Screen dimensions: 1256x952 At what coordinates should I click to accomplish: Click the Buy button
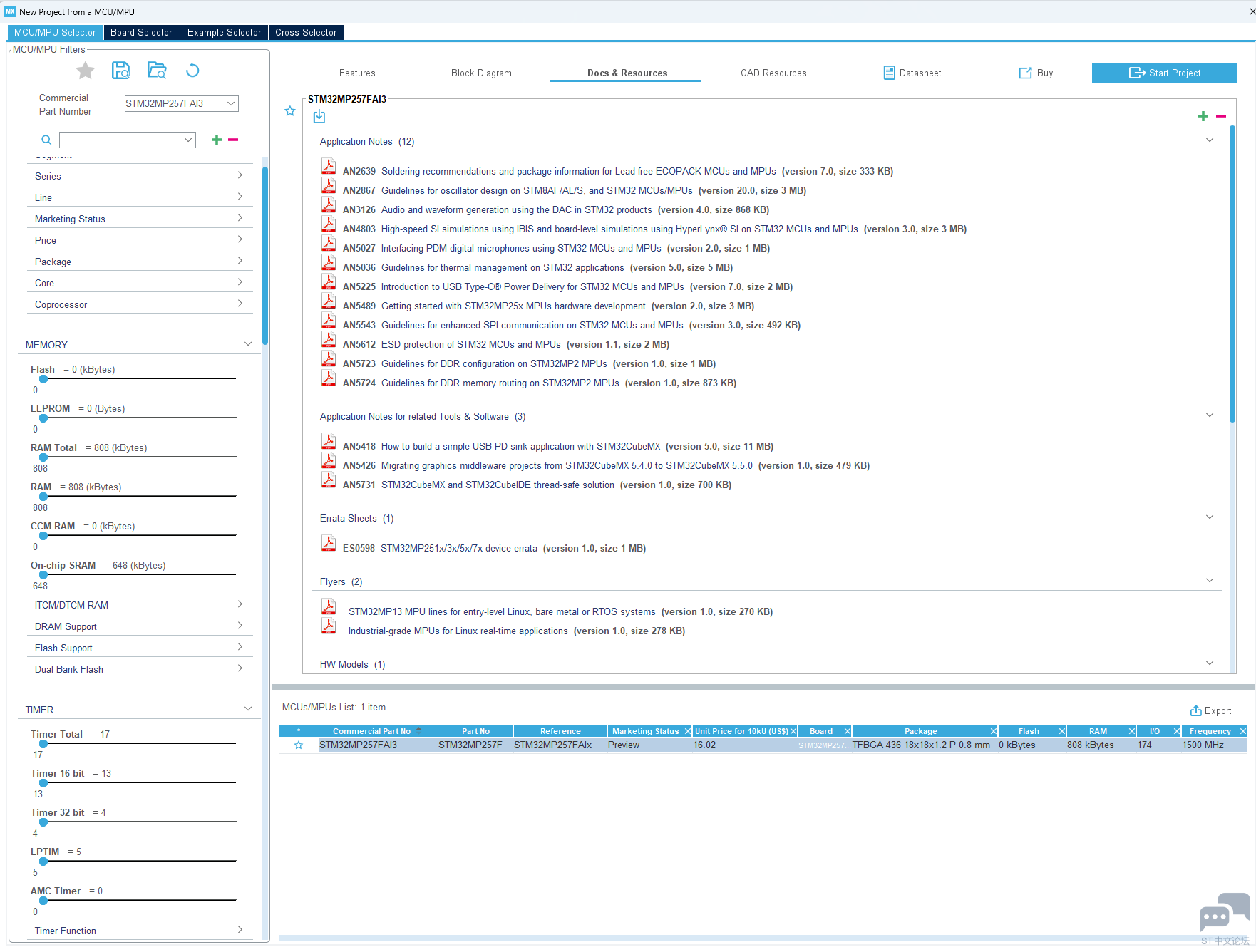coord(1036,73)
